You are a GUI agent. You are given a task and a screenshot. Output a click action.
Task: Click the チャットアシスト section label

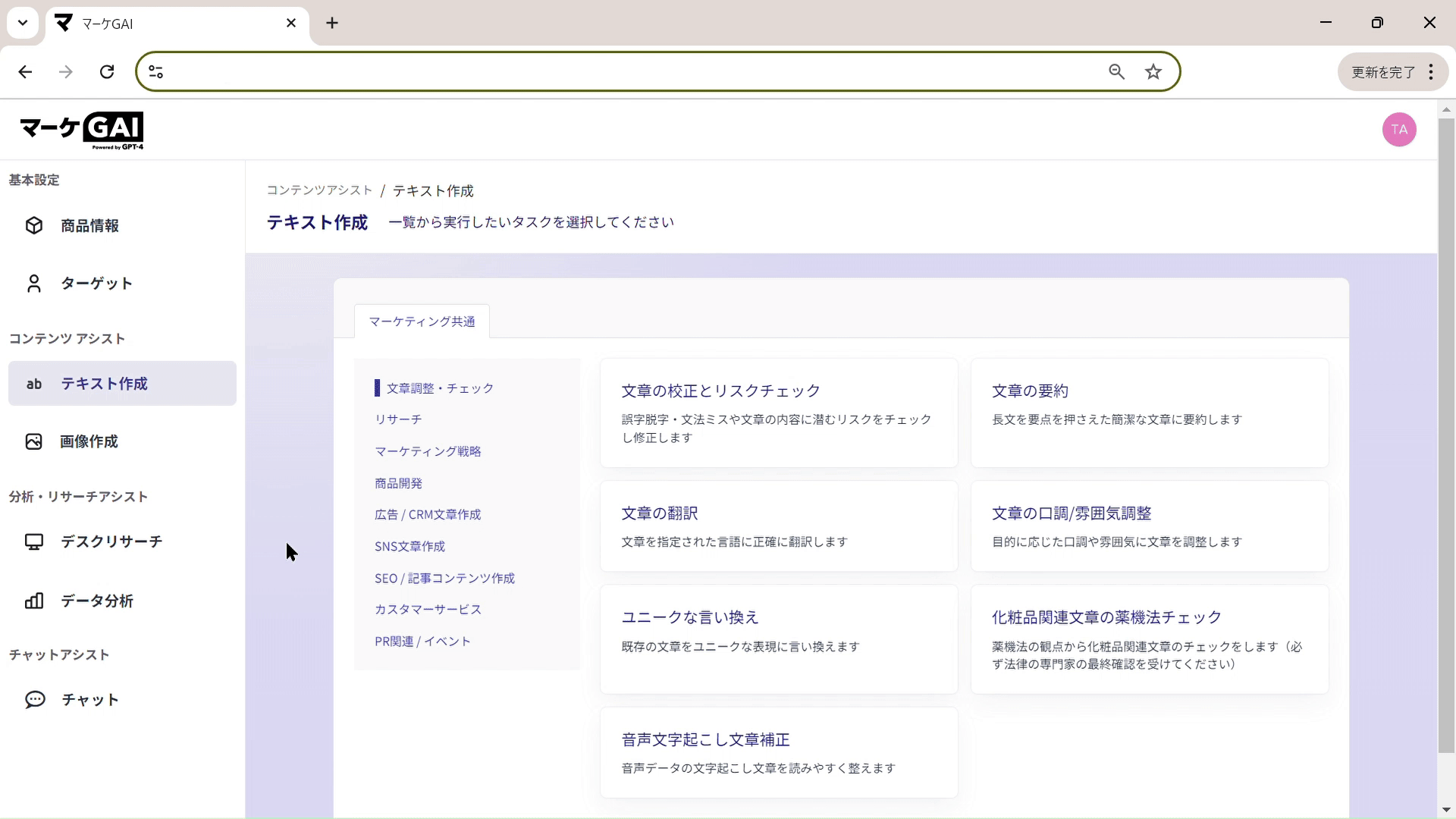59,654
